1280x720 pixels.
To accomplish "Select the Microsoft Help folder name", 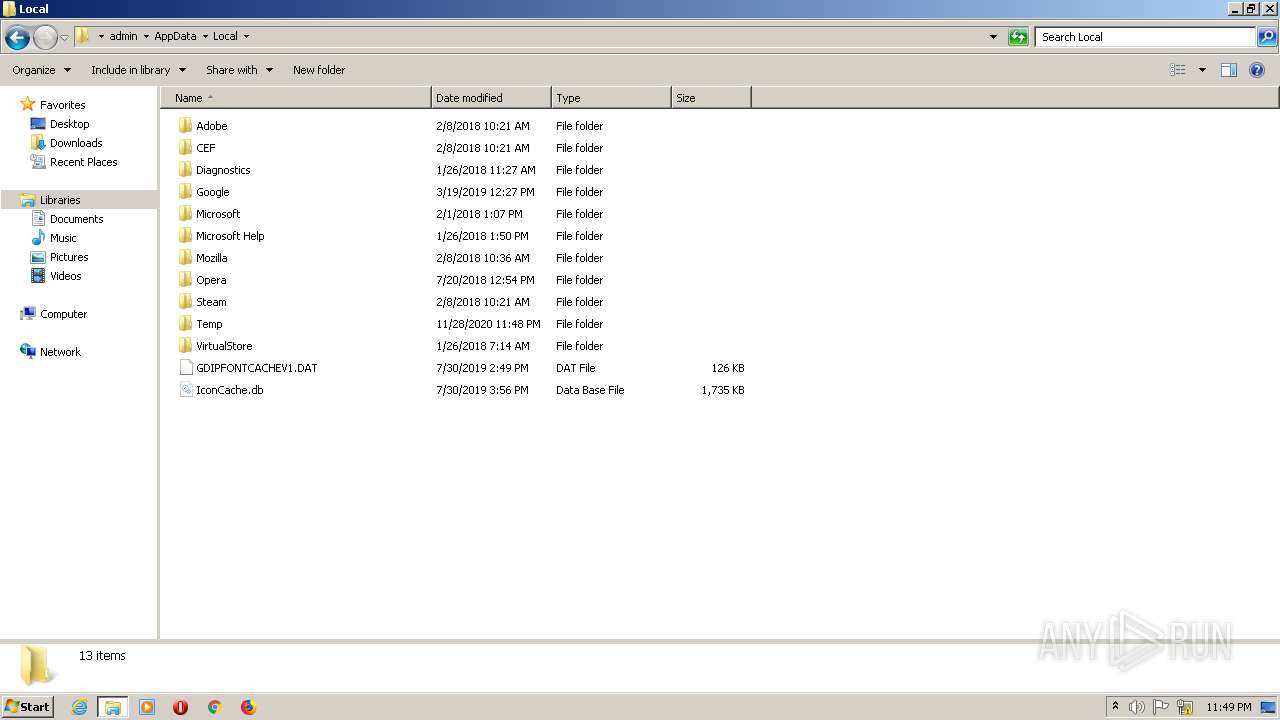I will coord(230,236).
